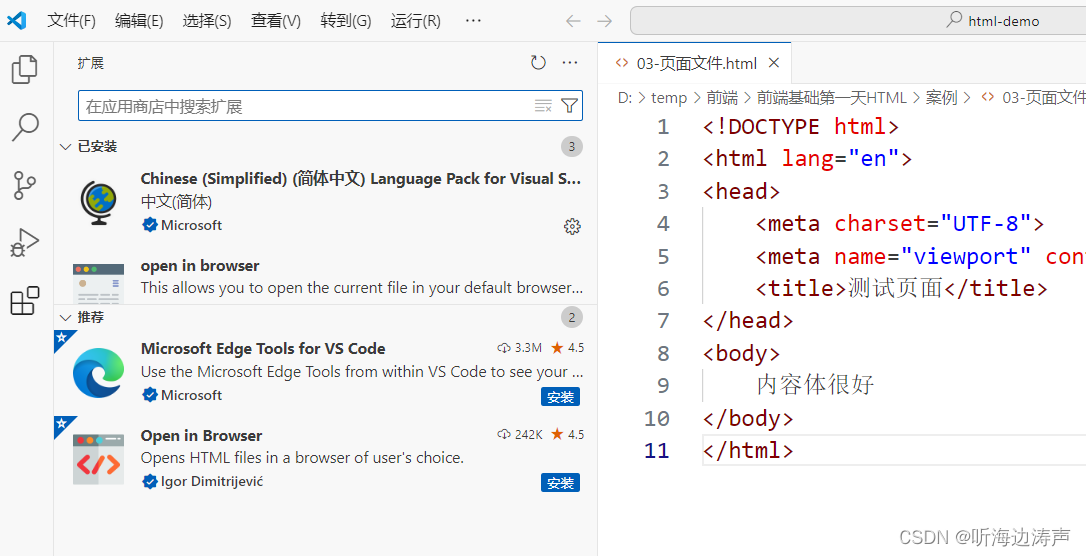
Task: Click line number 1 in editor
Action: click(x=663, y=127)
